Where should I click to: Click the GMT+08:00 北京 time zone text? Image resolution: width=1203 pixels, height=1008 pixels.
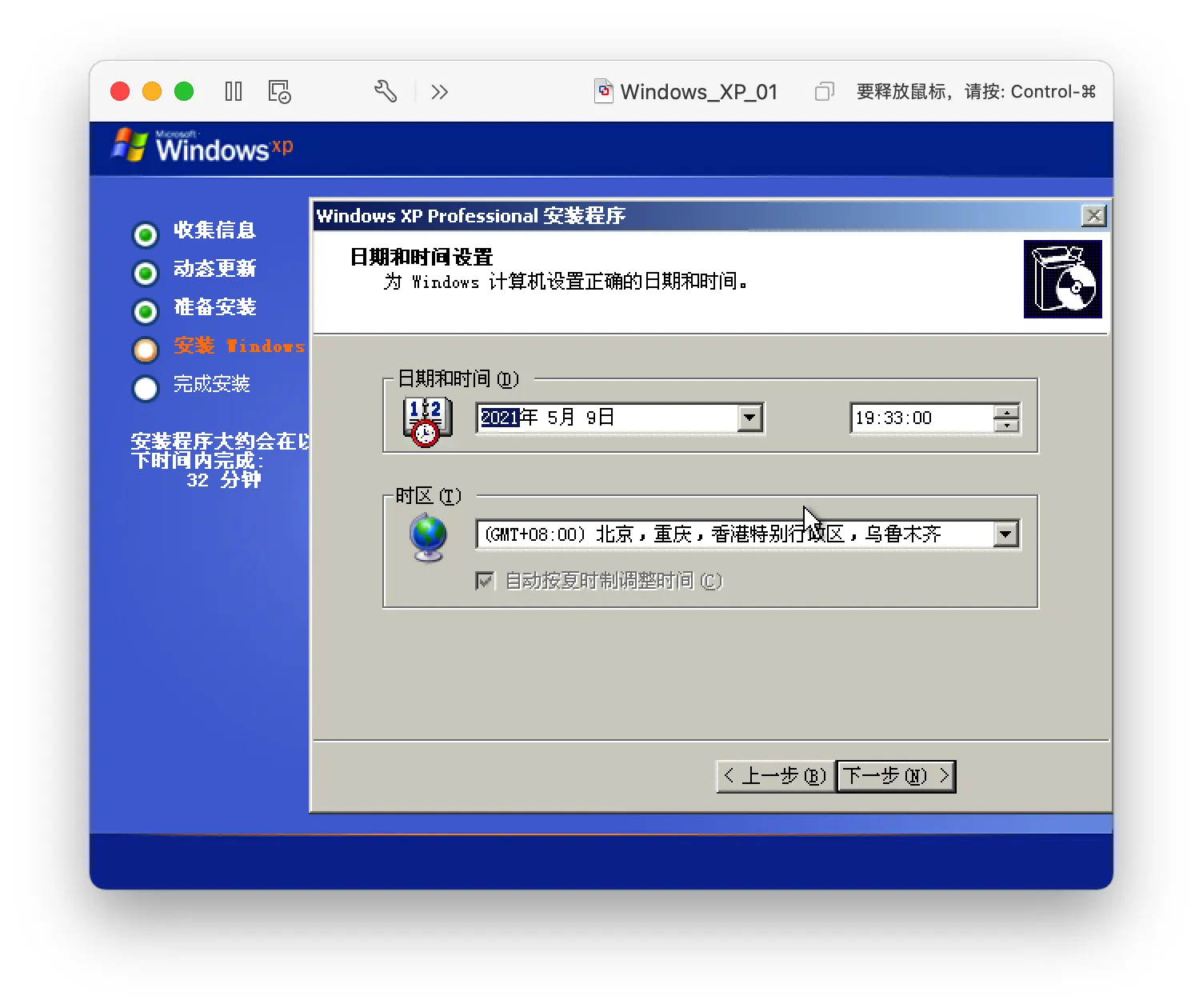point(713,534)
